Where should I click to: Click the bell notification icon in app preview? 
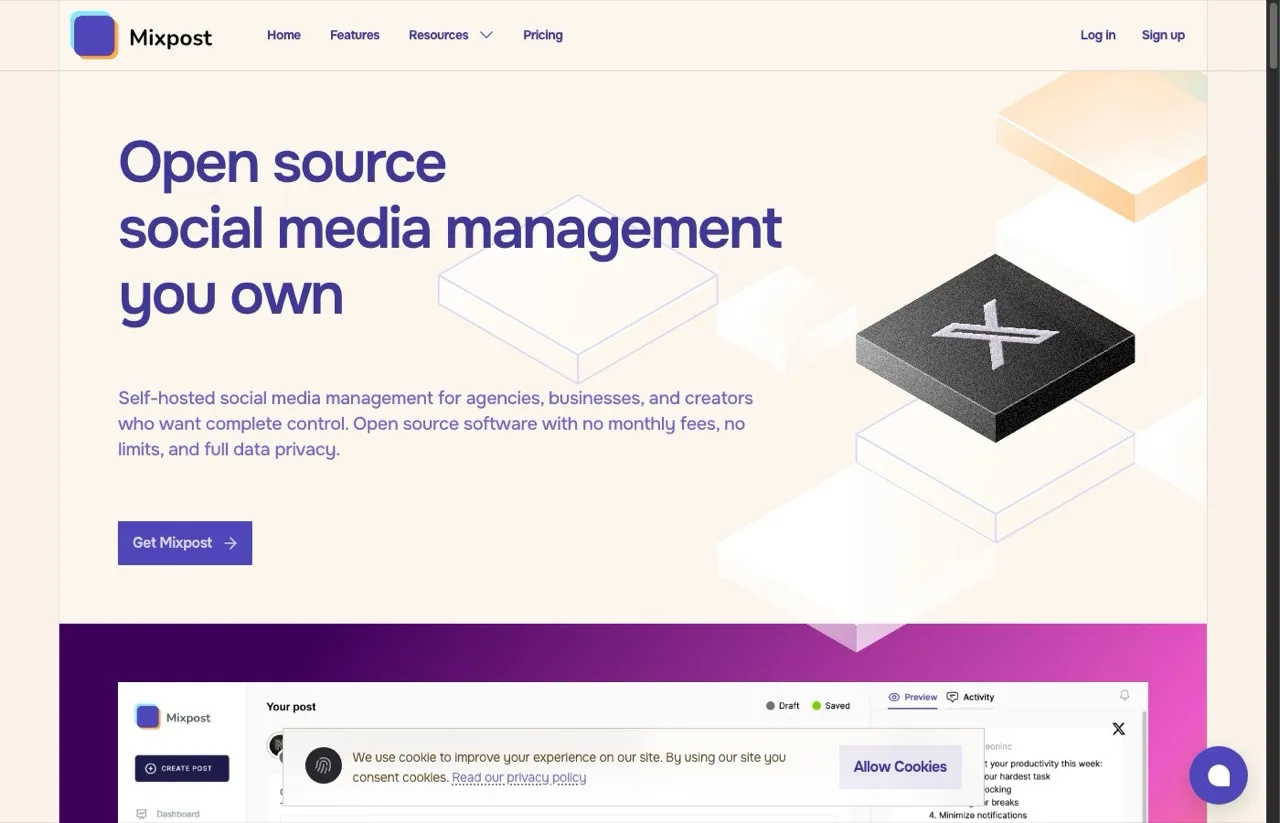click(x=1125, y=696)
